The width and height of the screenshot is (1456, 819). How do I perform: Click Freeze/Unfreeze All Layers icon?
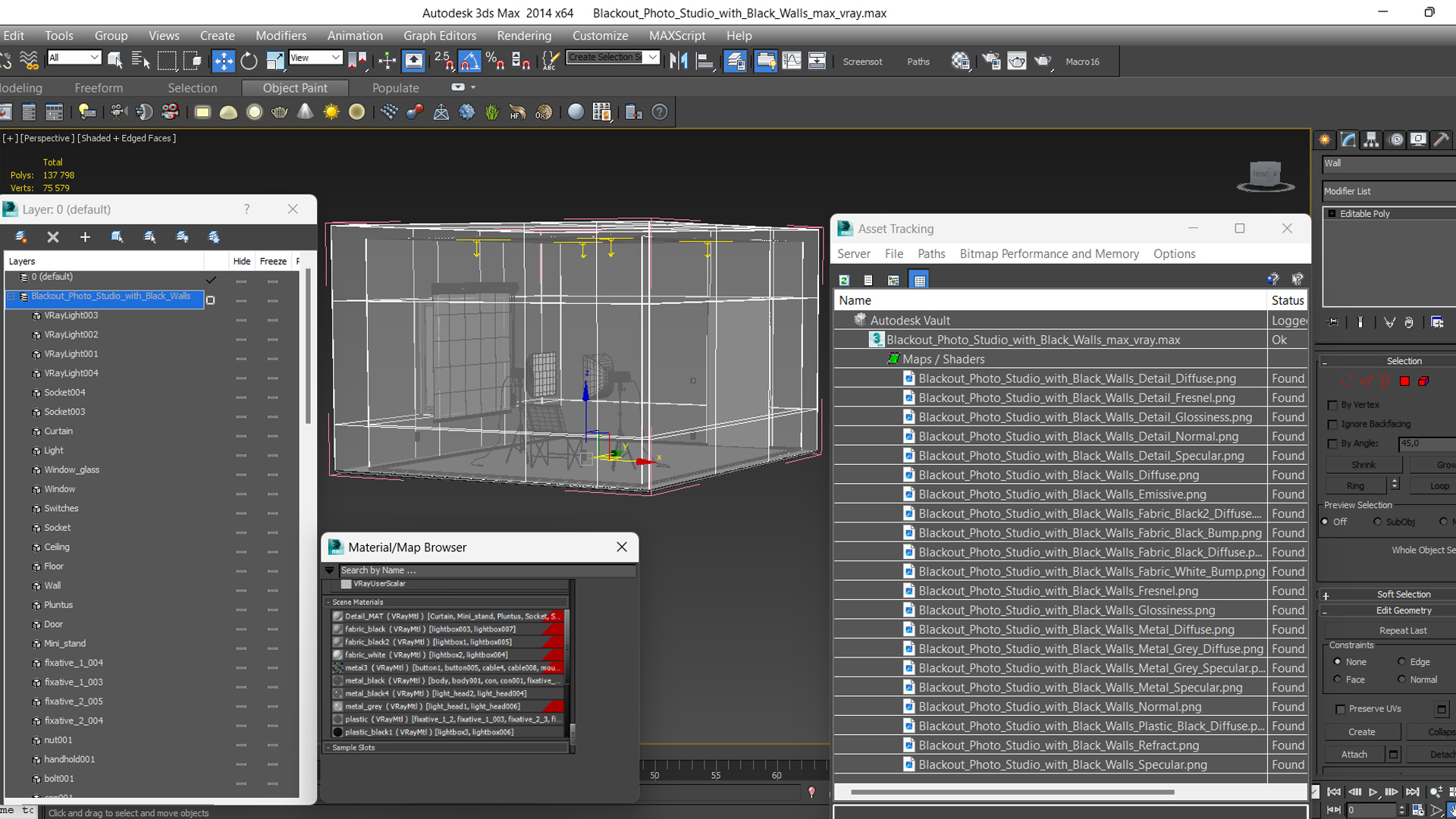coord(215,237)
